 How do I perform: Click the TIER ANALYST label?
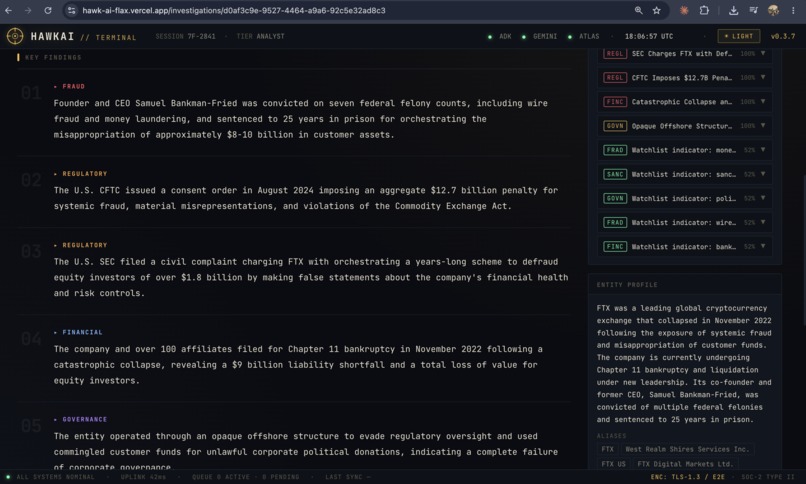coord(261,36)
